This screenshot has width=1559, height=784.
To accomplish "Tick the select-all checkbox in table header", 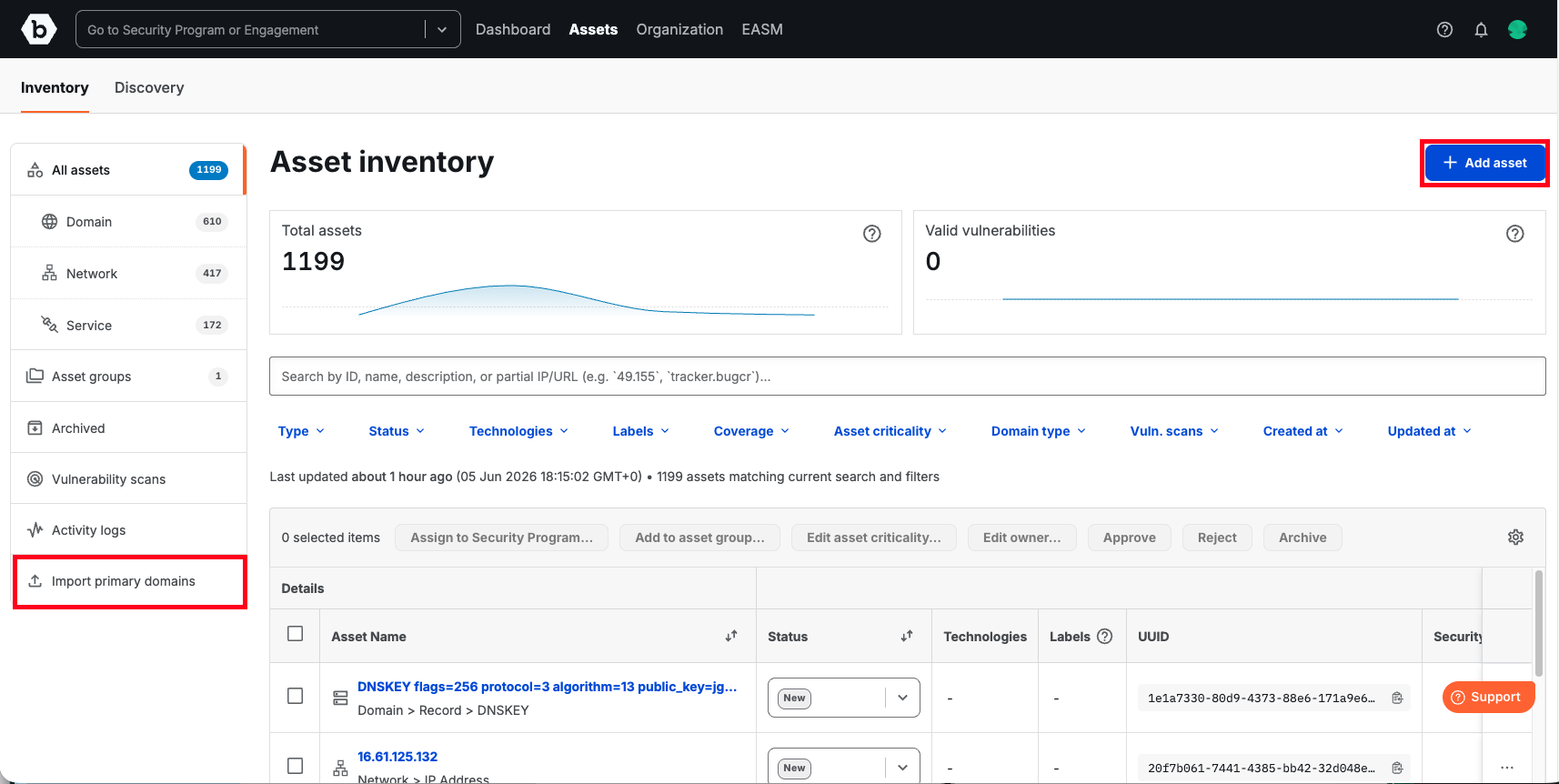I will click(295, 634).
